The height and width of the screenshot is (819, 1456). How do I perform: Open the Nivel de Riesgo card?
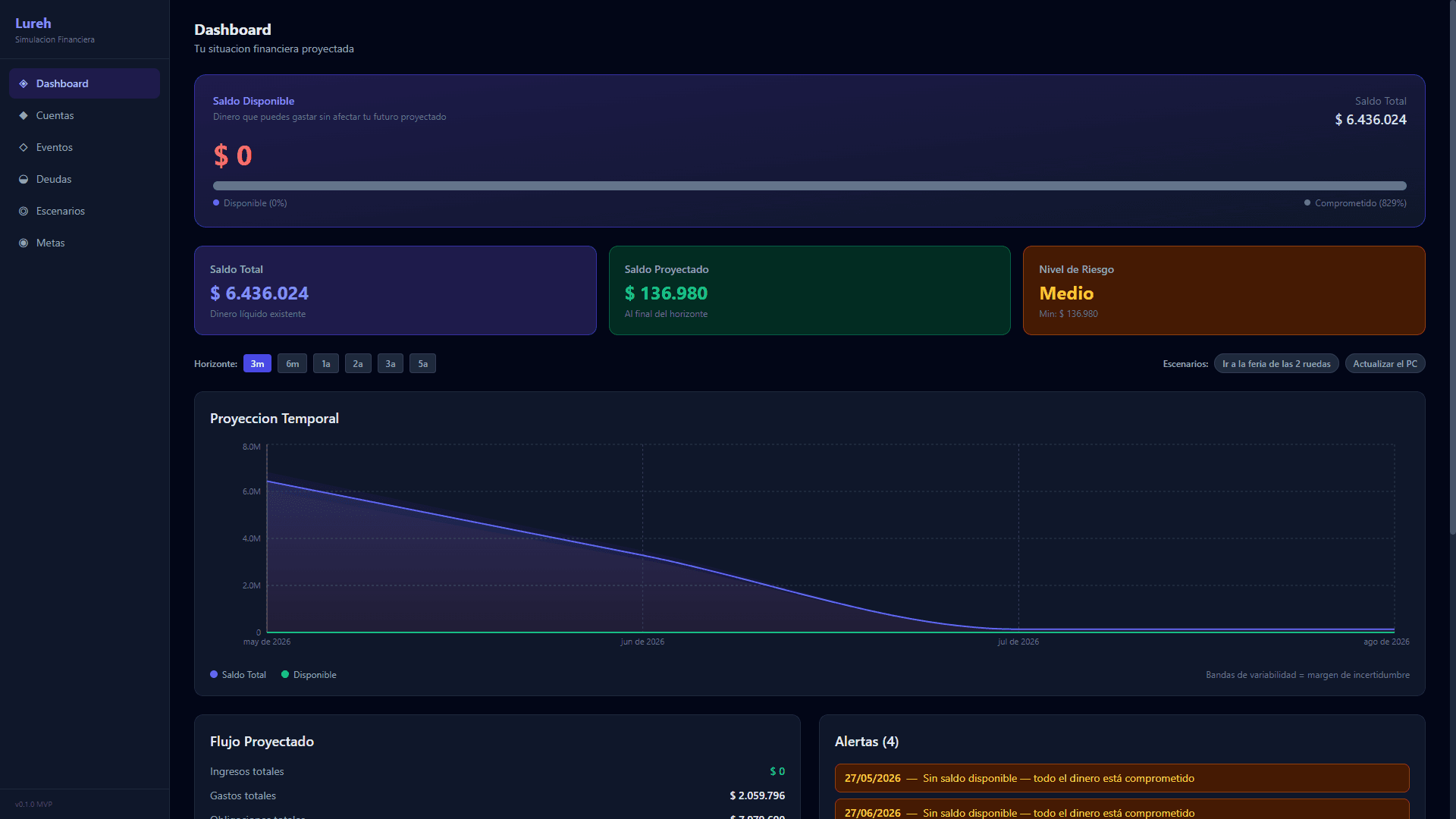tap(1224, 290)
